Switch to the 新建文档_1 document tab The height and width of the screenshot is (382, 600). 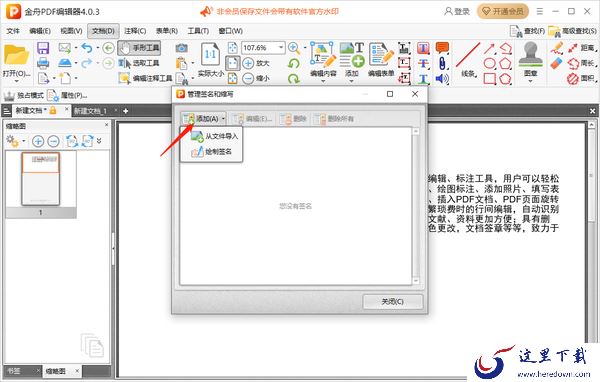point(90,111)
